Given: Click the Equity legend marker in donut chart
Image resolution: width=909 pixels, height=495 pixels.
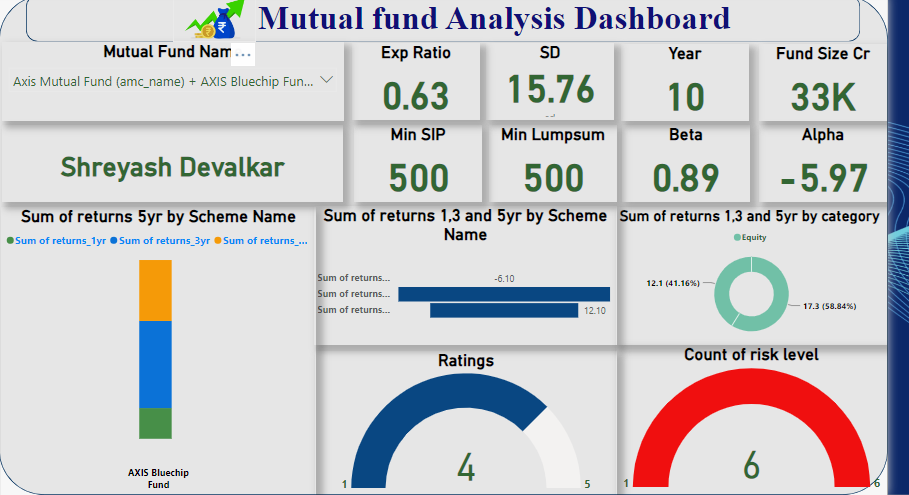Looking at the screenshot, I should pos(737,237).
